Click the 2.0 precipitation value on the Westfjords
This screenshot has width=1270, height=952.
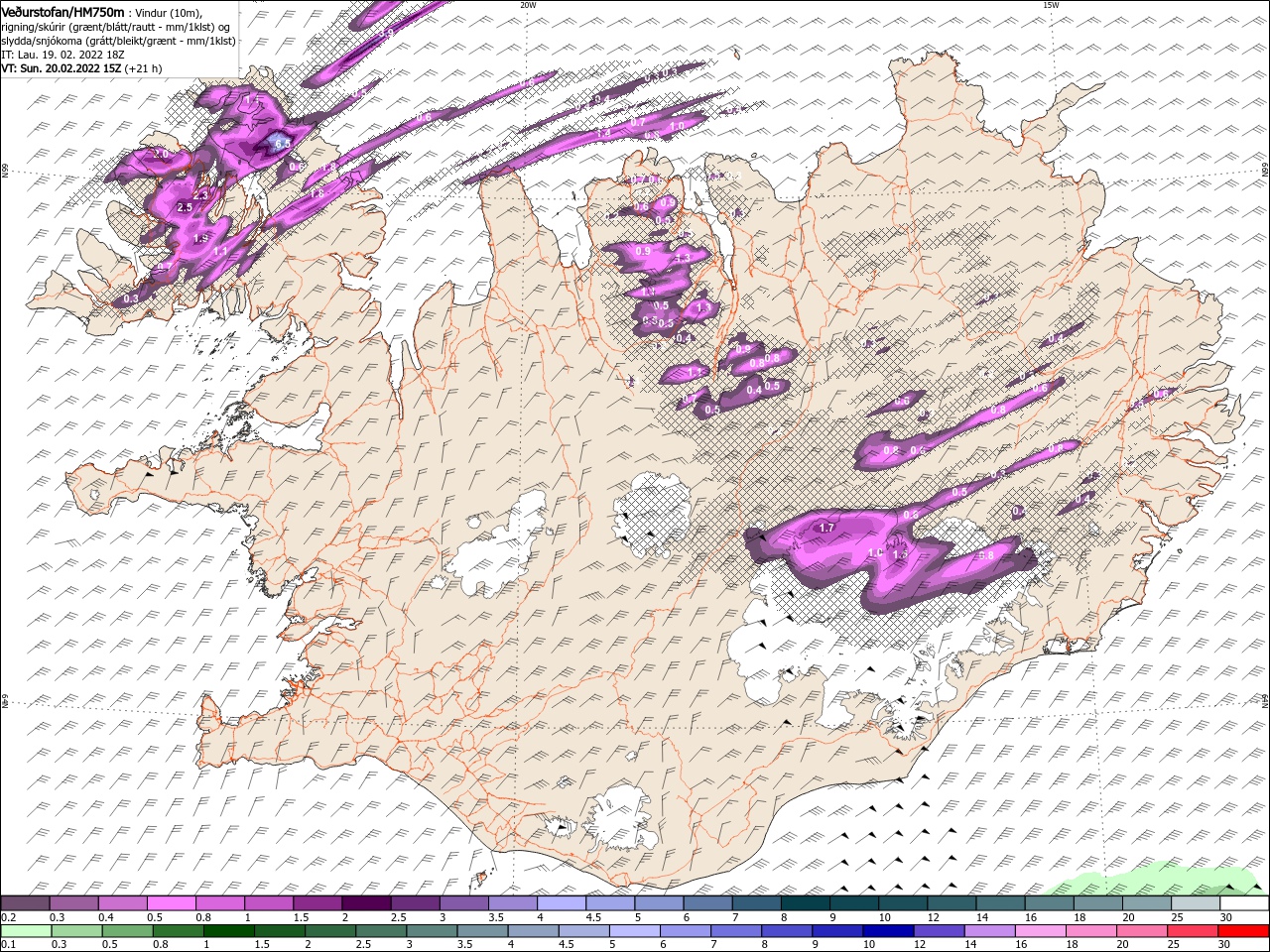pos(161,155)
